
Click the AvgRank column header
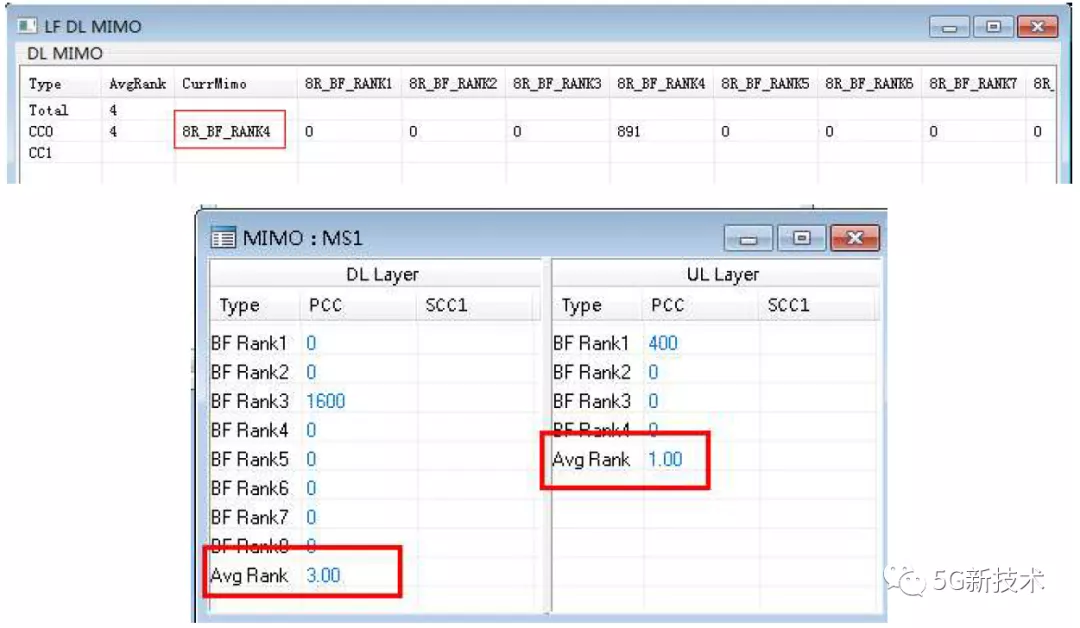pyautogui.click(x=137, y=84)
